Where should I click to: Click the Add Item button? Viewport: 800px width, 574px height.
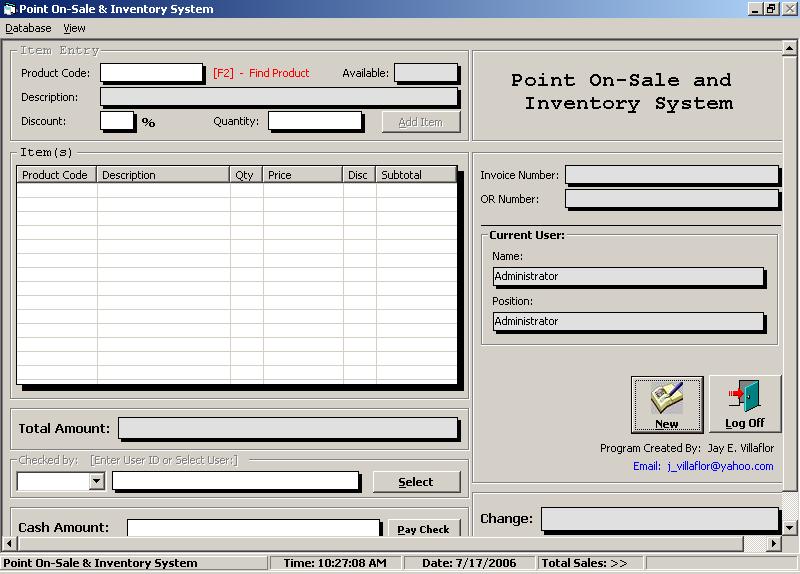[x=420, y=122]
